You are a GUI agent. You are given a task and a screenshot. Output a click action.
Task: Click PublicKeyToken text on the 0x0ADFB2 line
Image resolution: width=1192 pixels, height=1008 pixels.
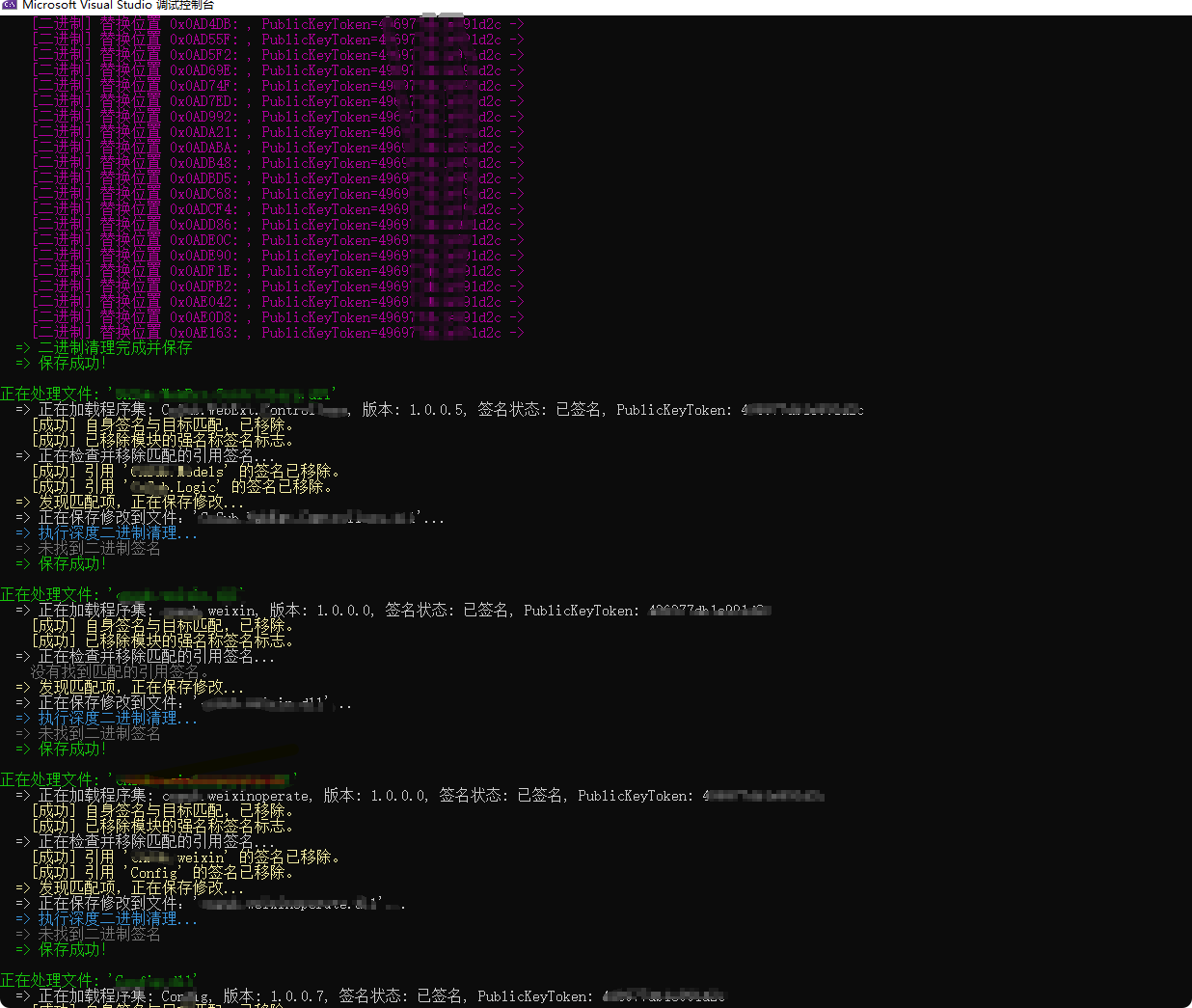coord(316,286)
